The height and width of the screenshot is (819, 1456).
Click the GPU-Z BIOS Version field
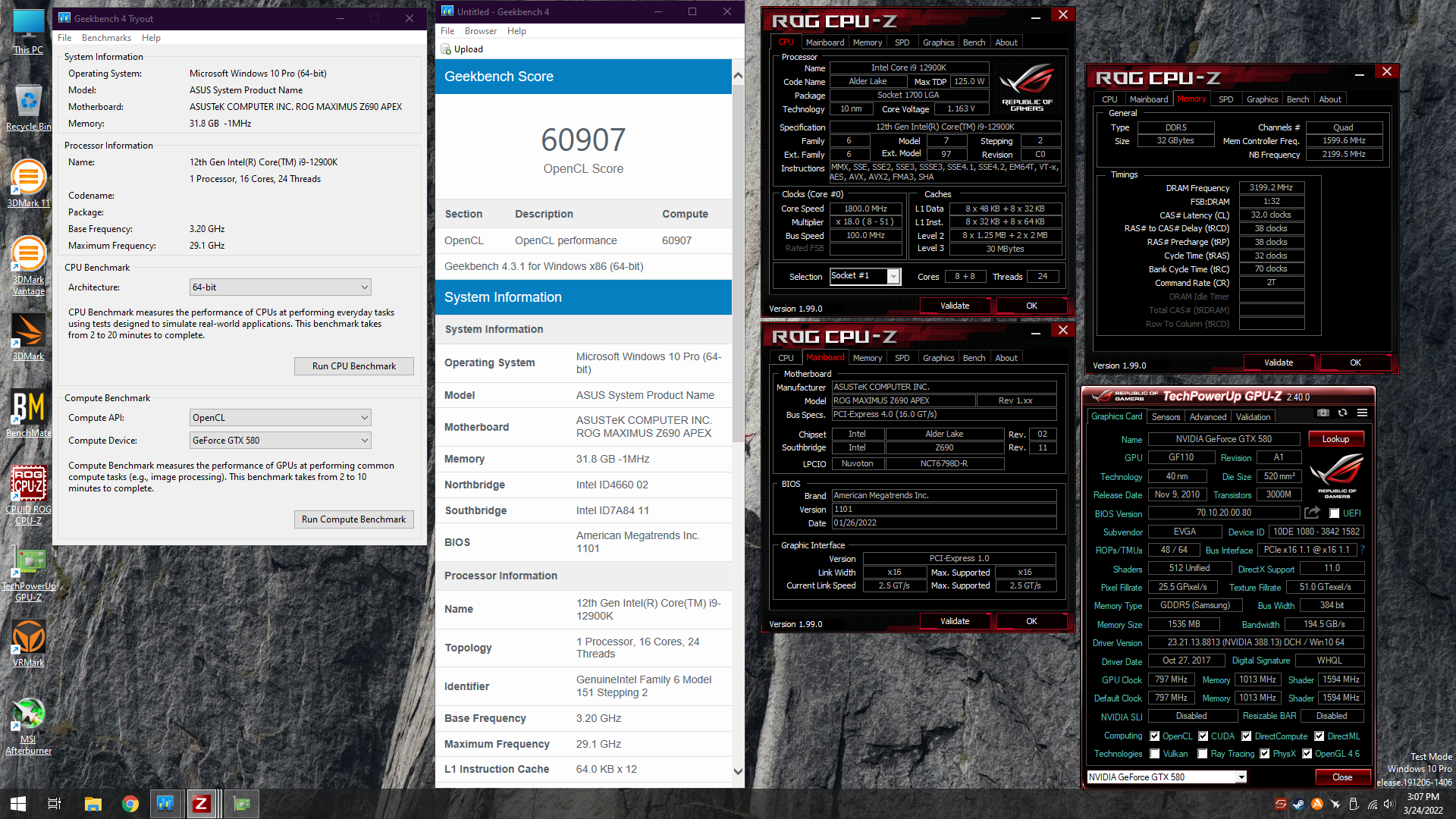pos(1224,513)
